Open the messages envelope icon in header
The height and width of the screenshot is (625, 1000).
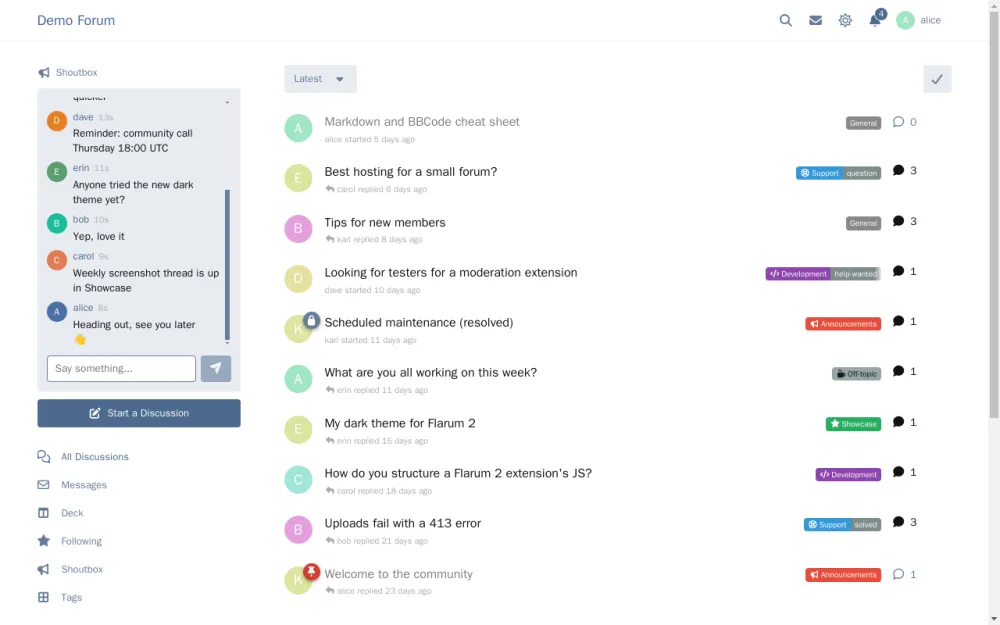click(815, 20)
